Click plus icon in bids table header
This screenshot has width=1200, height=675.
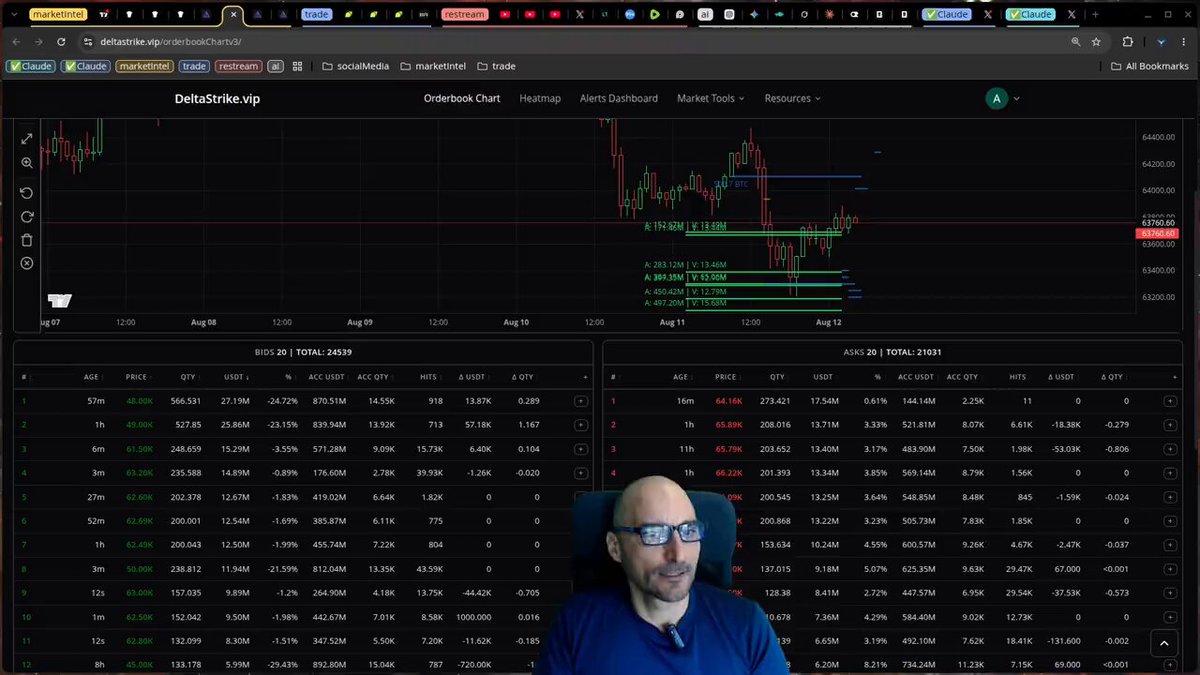(x=585, y=377)
